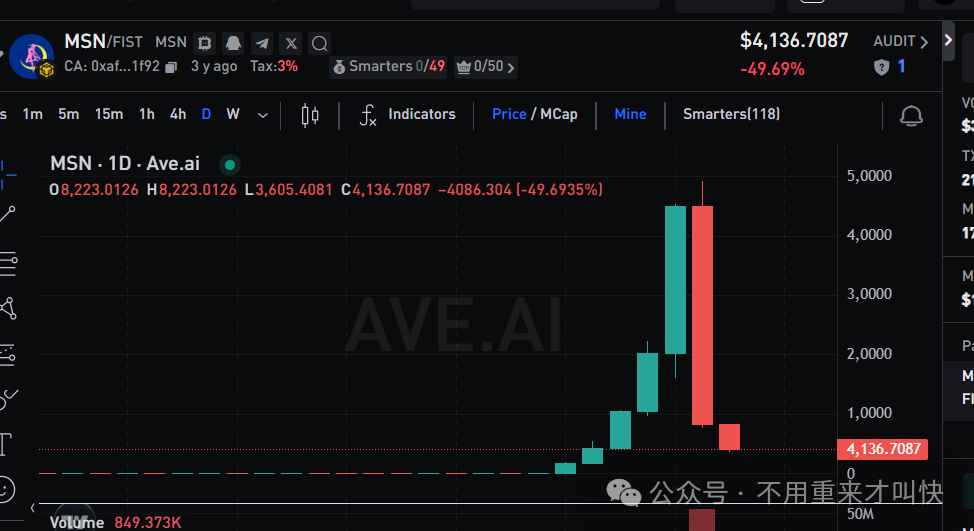The width and height of the screenshot is (974, 531).
Task: Open the emoji sticker tool in the sidebar
Action: pyautogui.click(x=6, y=489)
